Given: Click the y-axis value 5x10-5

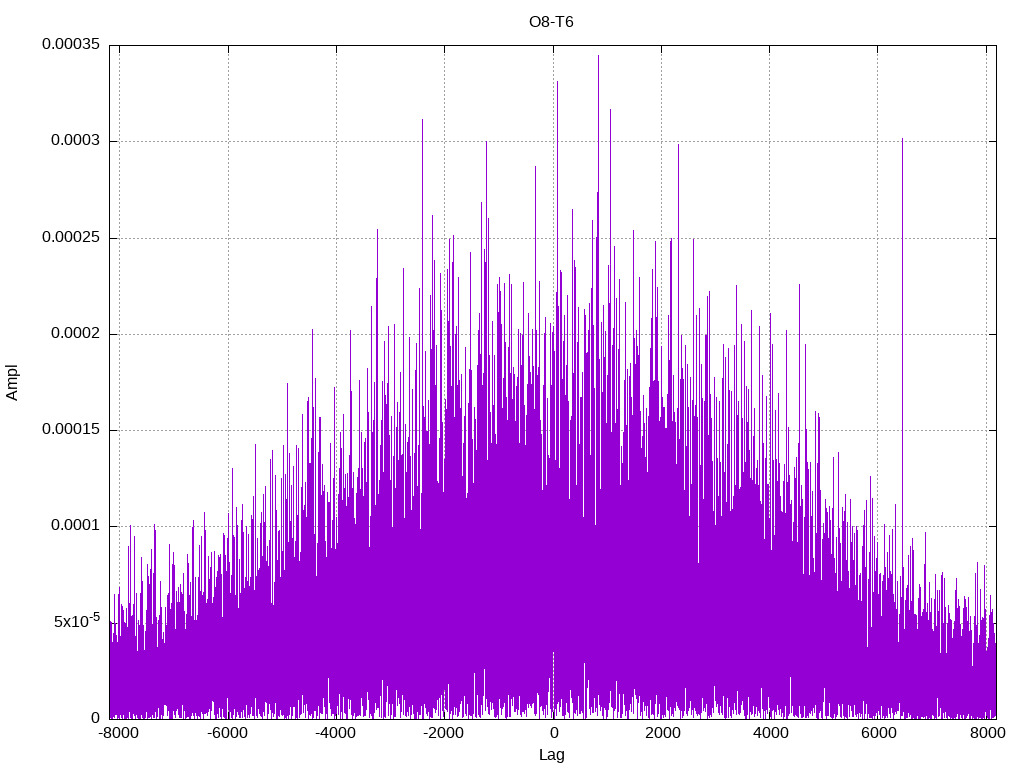Looking at the screenshot, I should [77, 620].
